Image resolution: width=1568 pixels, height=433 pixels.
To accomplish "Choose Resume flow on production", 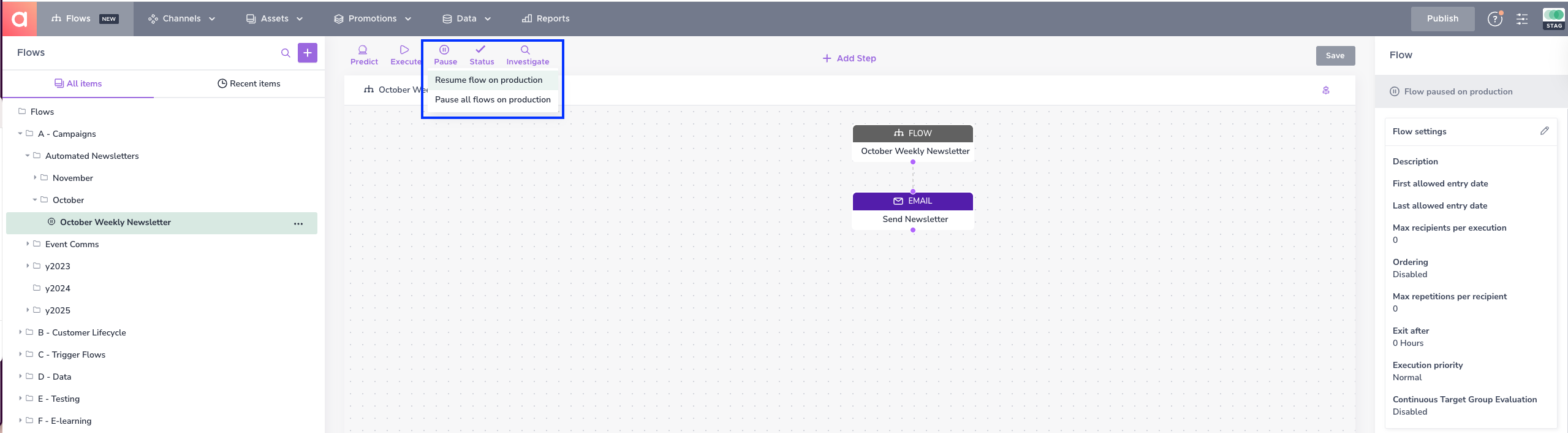I will (493, 80).
